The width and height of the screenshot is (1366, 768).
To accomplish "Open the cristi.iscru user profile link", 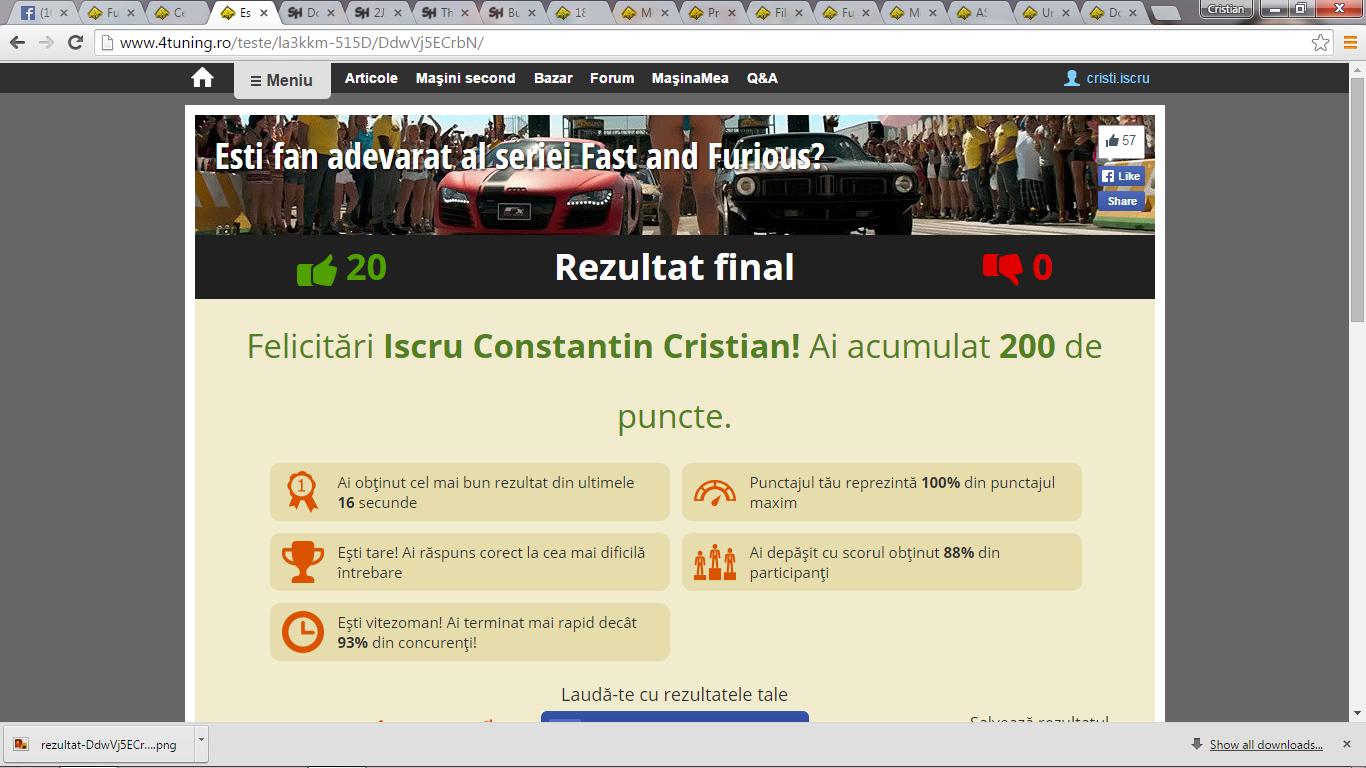I will coord(1107,78).
